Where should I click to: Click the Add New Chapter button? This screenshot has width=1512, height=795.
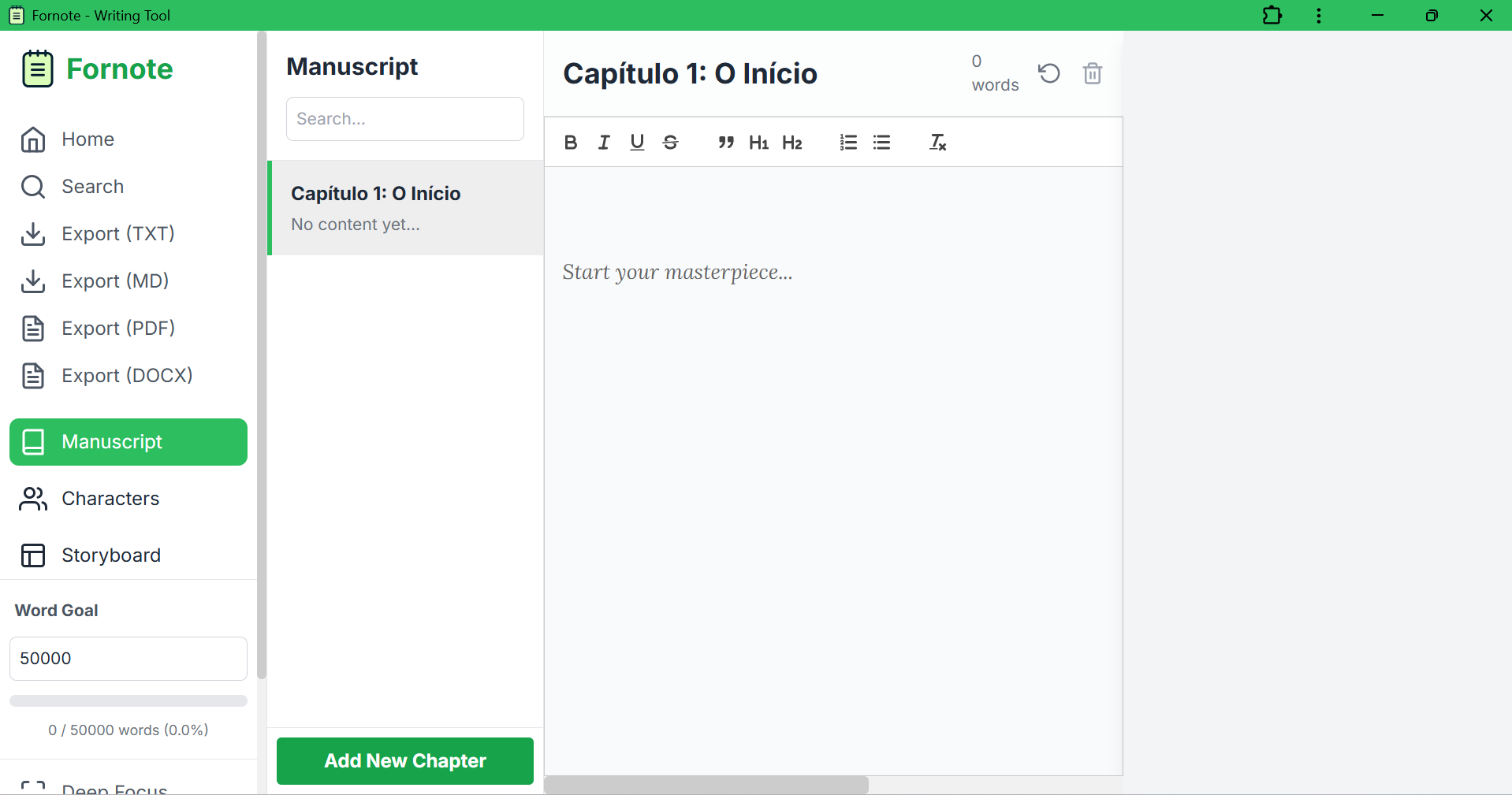(405, 761)
